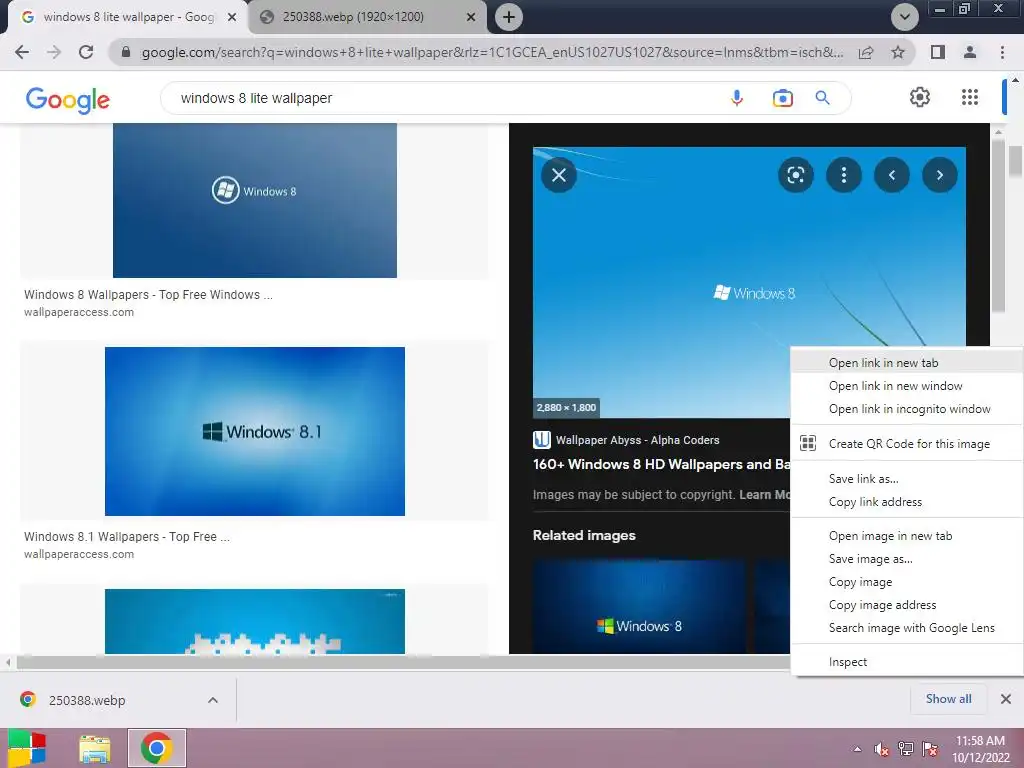Show the previous image in preview

891,175
